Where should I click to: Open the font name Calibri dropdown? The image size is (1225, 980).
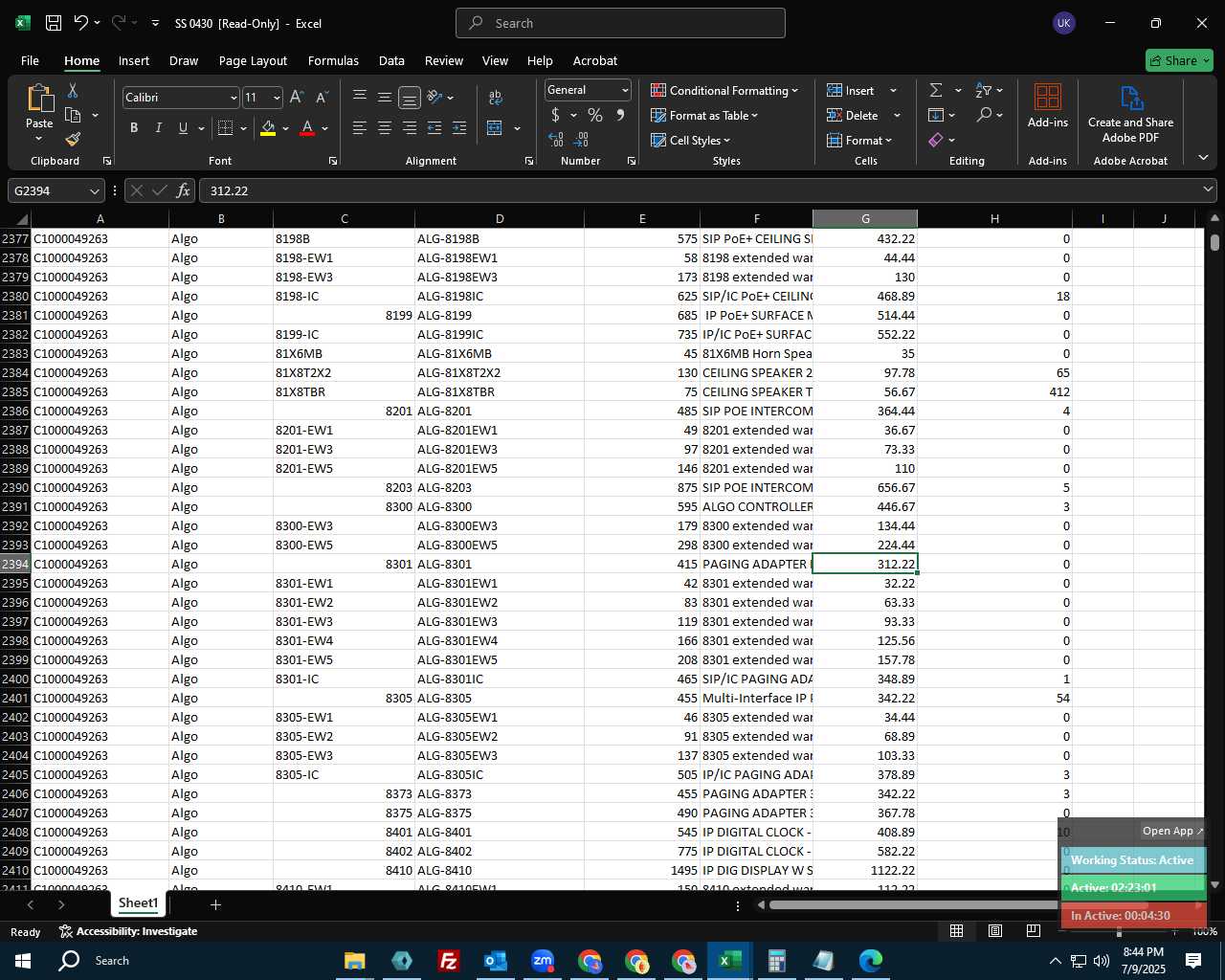[x=233, y=98]
